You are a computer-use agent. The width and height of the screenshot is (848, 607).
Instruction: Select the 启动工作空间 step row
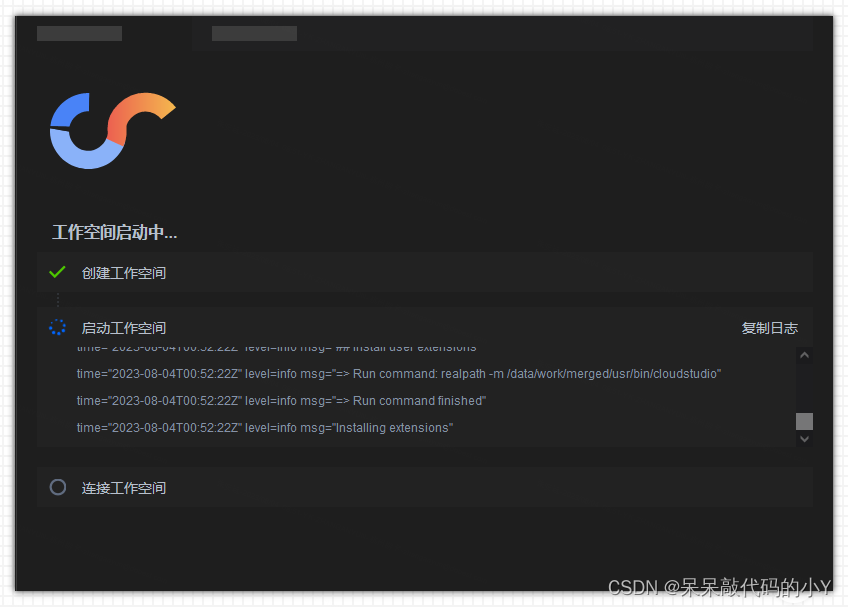tap(425, 328)
